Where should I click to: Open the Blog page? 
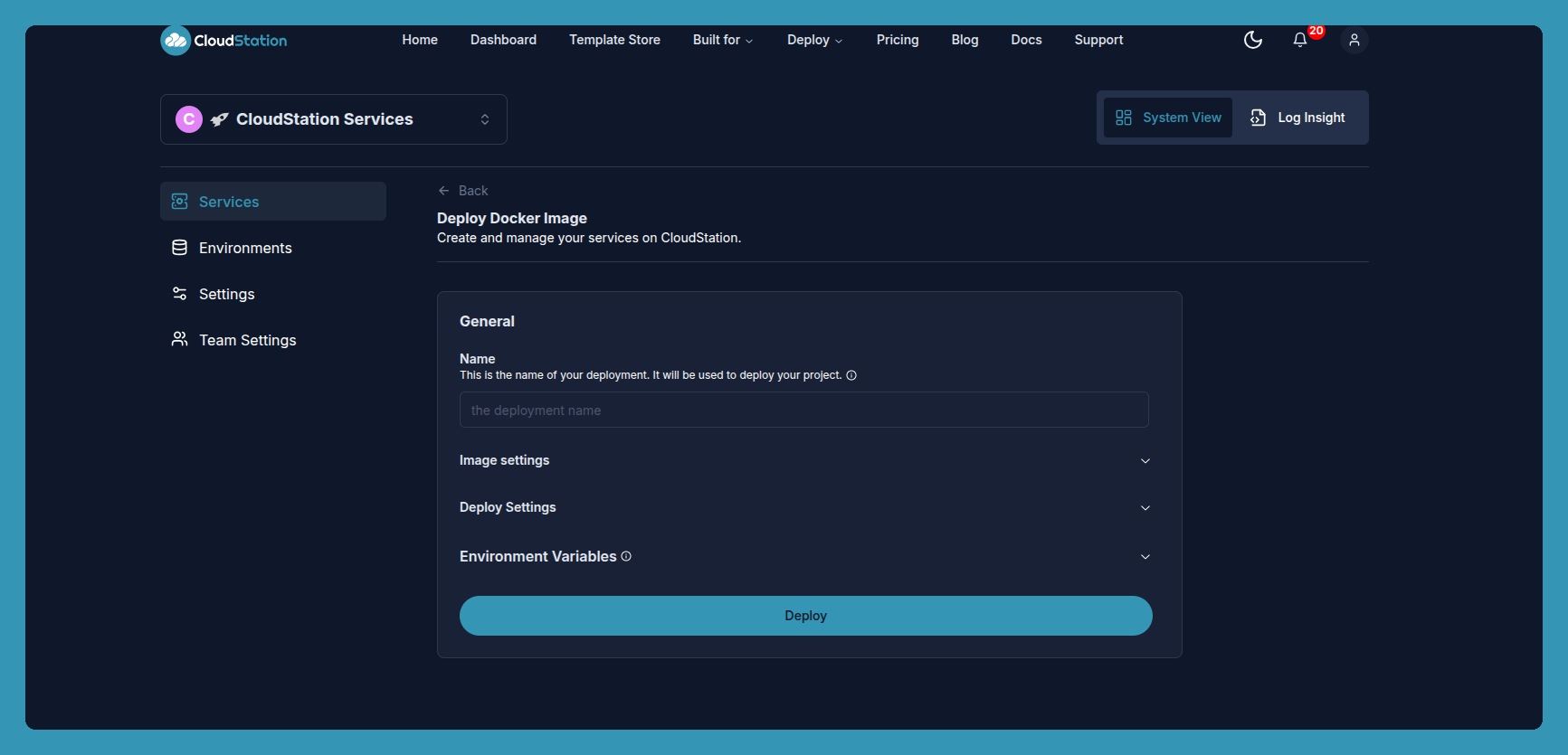pyautogui.click(x=965, y=40)
